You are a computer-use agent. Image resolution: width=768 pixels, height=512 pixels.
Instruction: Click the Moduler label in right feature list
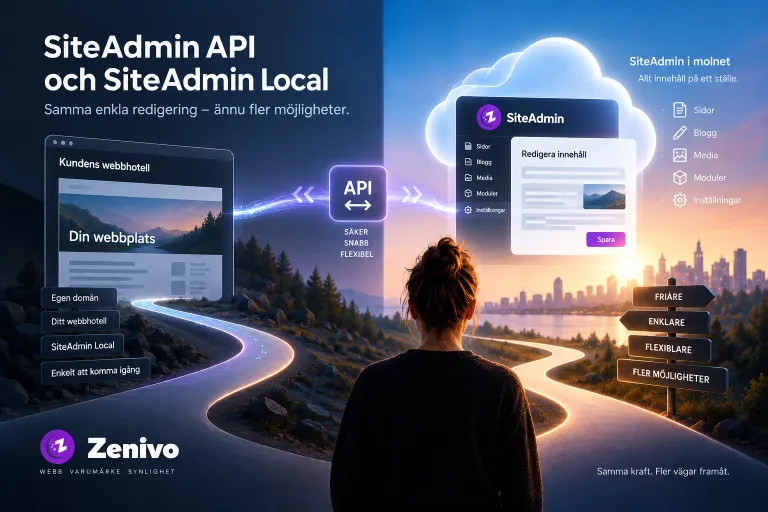coord(710,178)
